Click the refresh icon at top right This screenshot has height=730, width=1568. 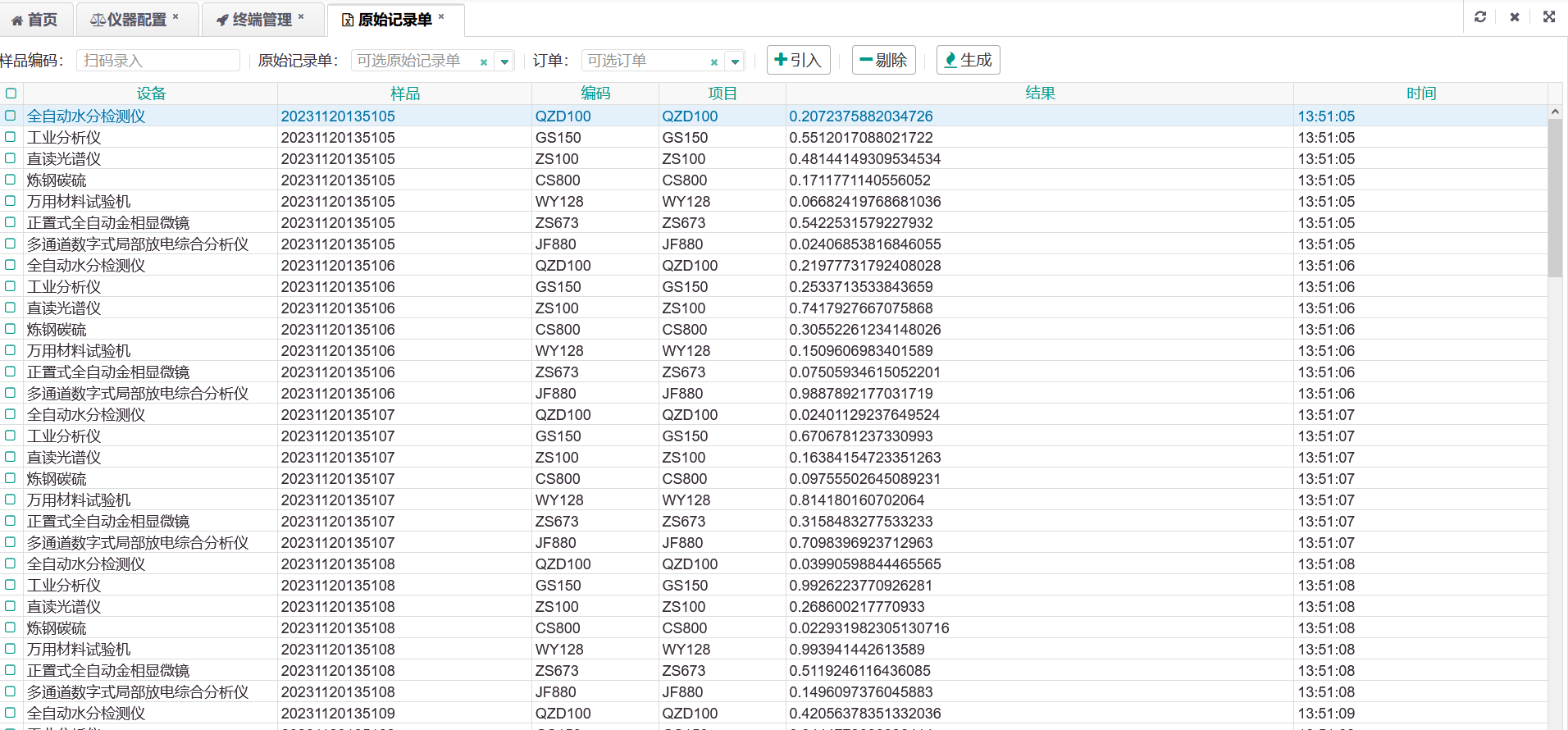point(1480,16)
